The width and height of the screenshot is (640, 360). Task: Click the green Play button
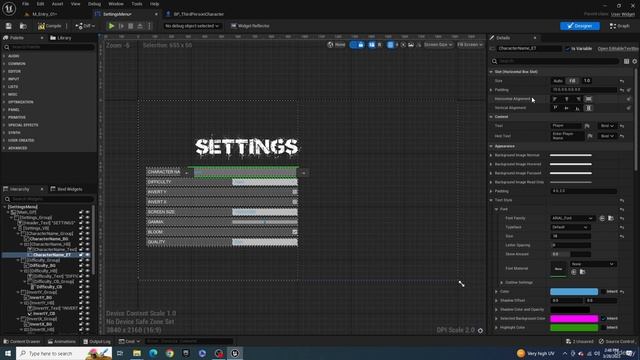(x=111, y=26)
